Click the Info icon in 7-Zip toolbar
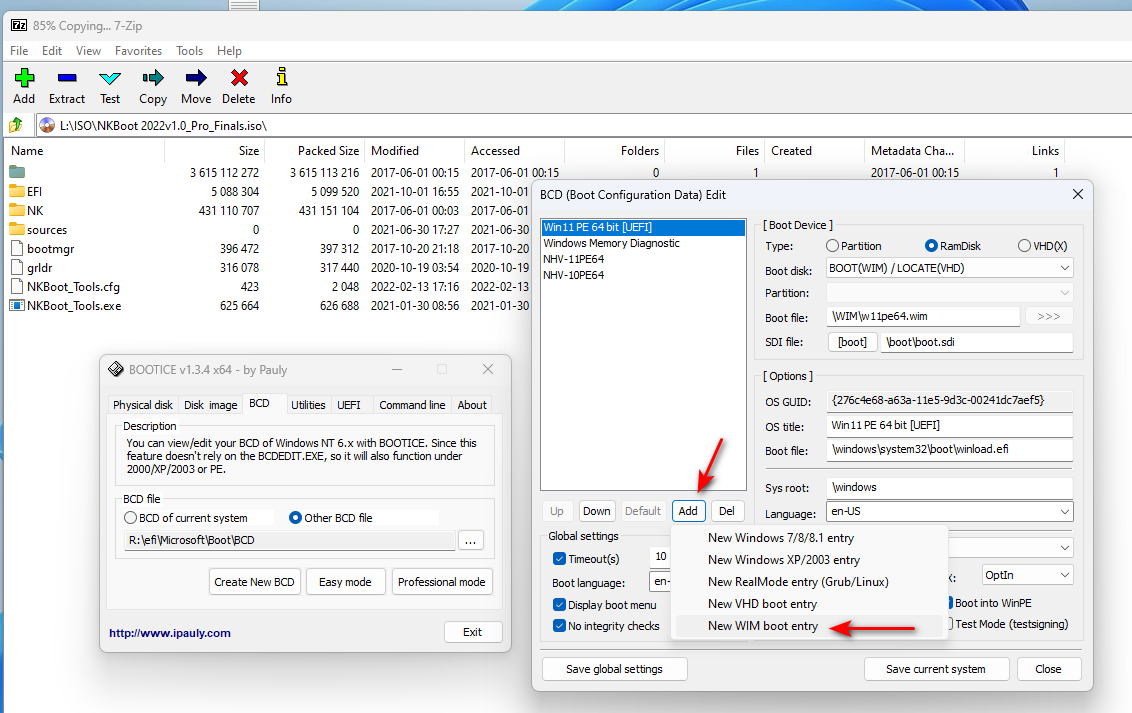Viewport: 1132px width, 713px height. [x=282, y=76]
